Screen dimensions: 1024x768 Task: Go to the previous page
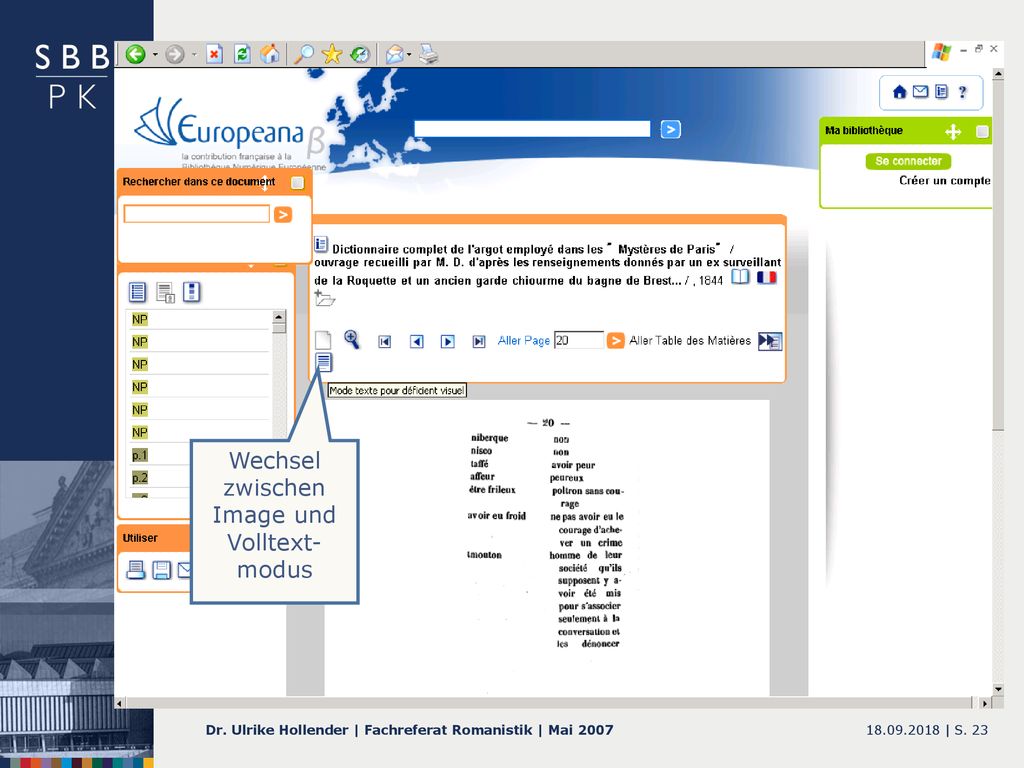[x=417, y=342]
